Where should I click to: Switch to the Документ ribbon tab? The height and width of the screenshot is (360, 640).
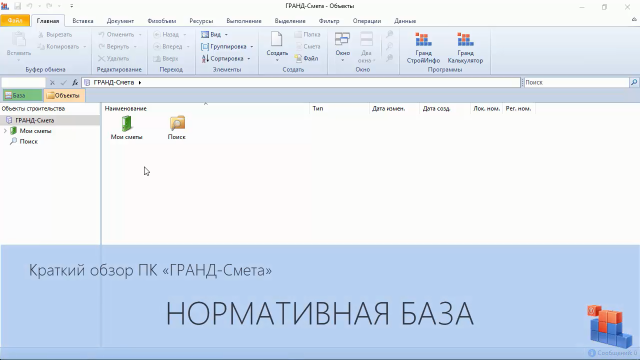pyautogui.click(x=120, y=21)
